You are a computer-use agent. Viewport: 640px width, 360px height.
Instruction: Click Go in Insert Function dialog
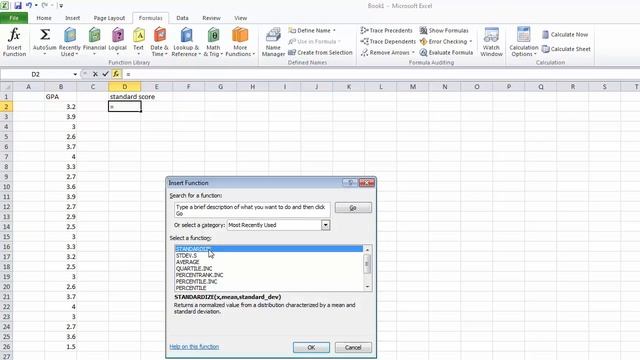[353, 208]
